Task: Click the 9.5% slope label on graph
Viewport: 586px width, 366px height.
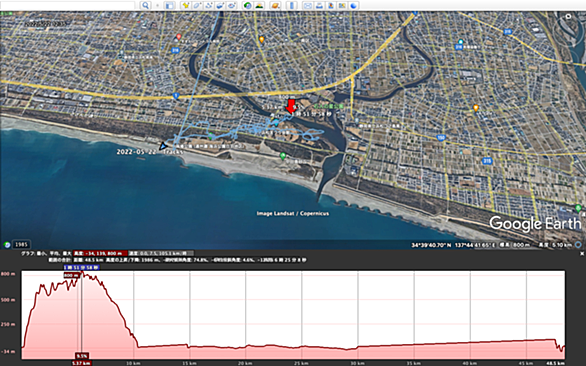Action: click(82, 356)
